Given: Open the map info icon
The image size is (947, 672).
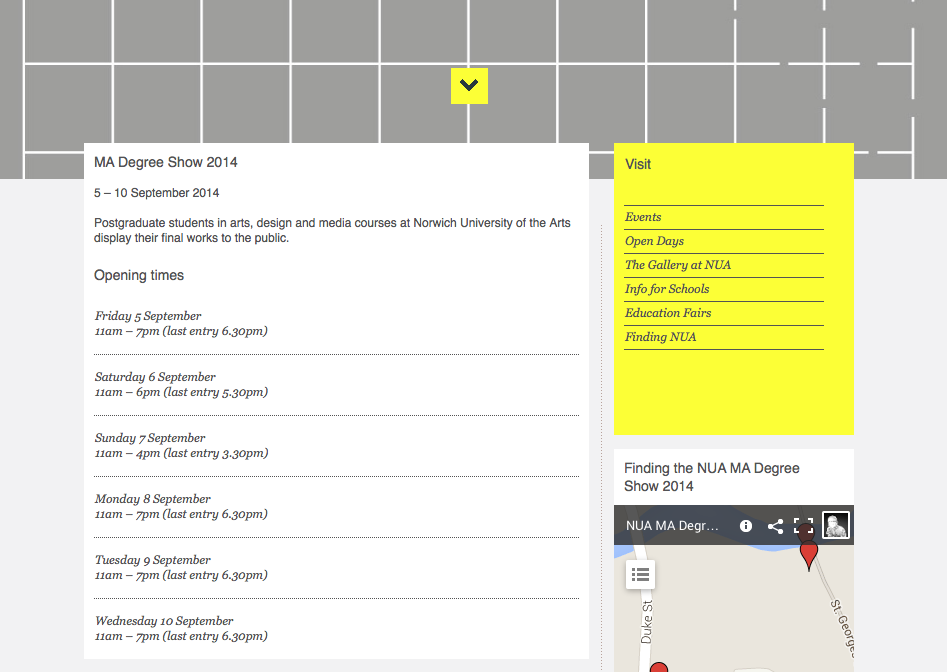Looking at the screenshot, I should 746,526.
